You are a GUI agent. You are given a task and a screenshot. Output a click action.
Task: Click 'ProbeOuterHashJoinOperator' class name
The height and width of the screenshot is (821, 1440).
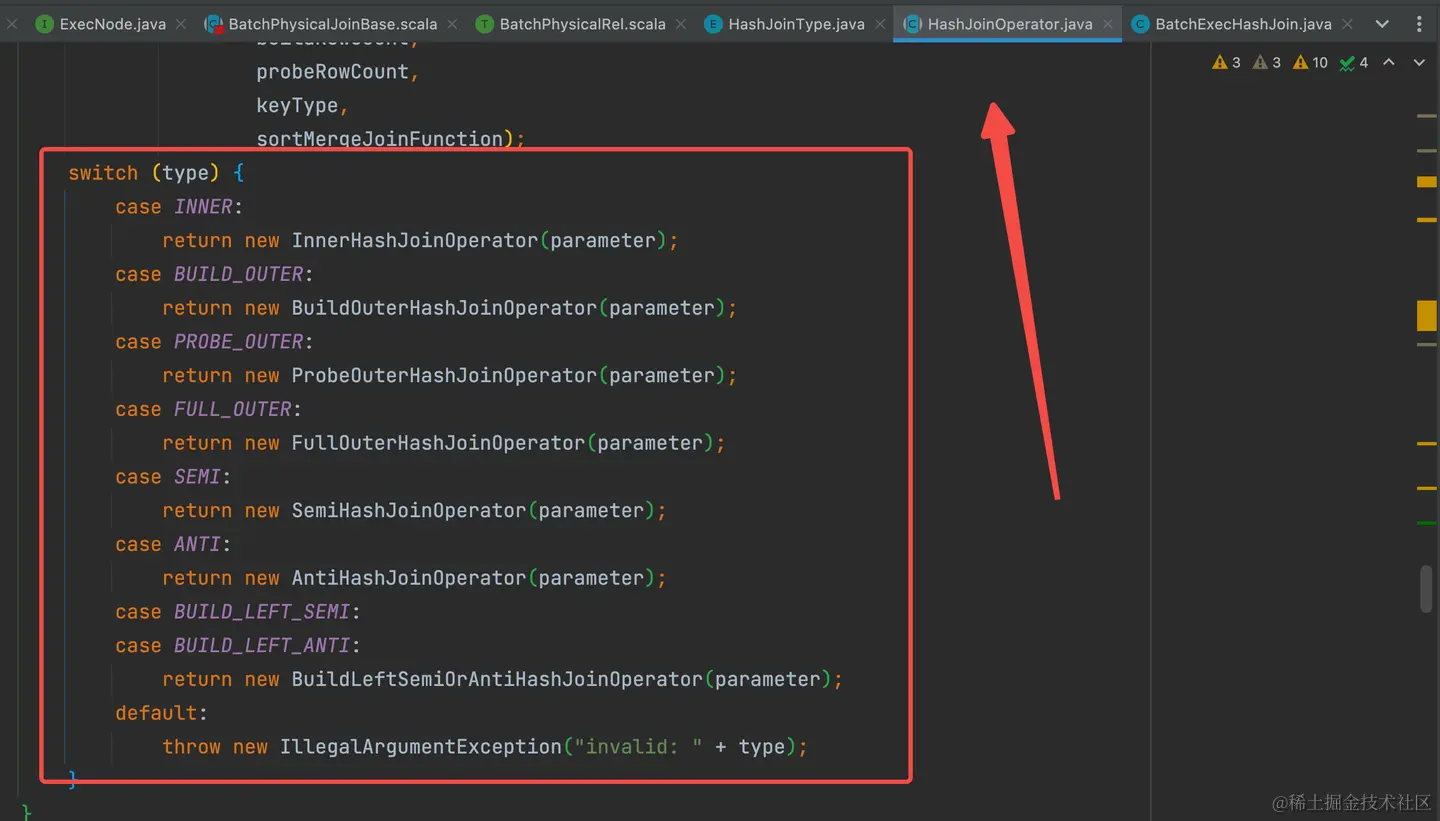(x=444, y=376)
